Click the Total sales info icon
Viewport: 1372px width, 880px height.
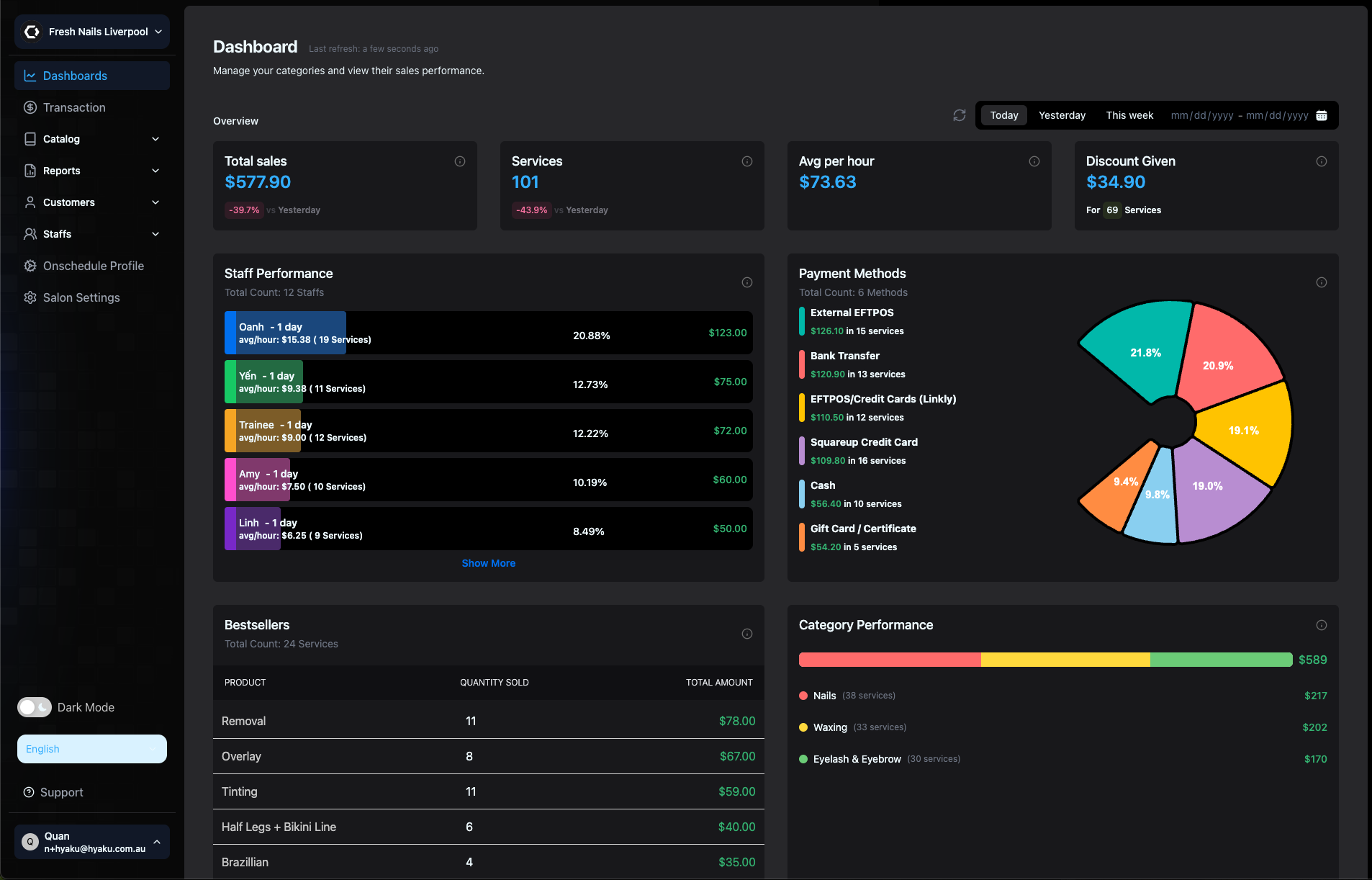(460, 161)
